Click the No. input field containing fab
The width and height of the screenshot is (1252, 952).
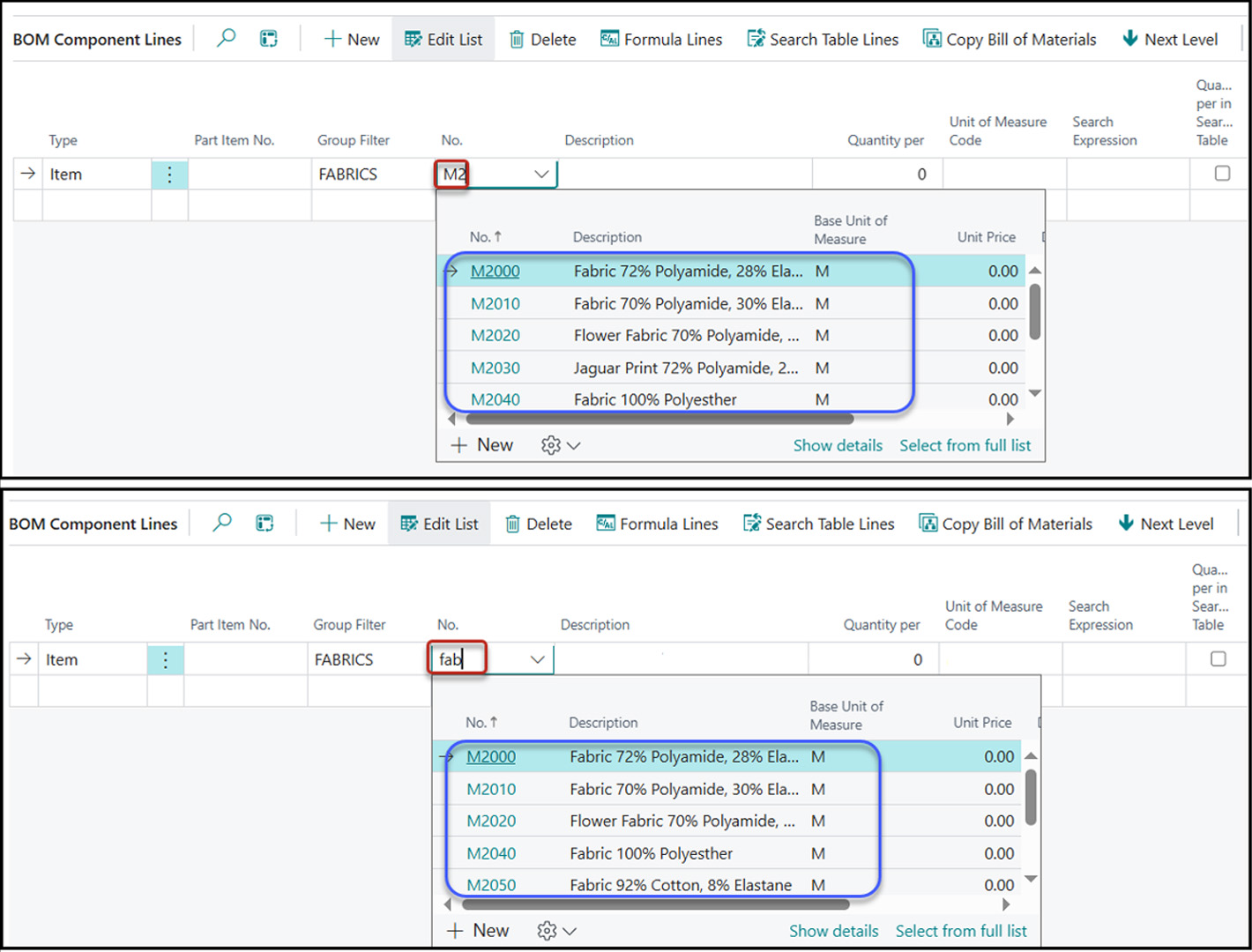476,659
